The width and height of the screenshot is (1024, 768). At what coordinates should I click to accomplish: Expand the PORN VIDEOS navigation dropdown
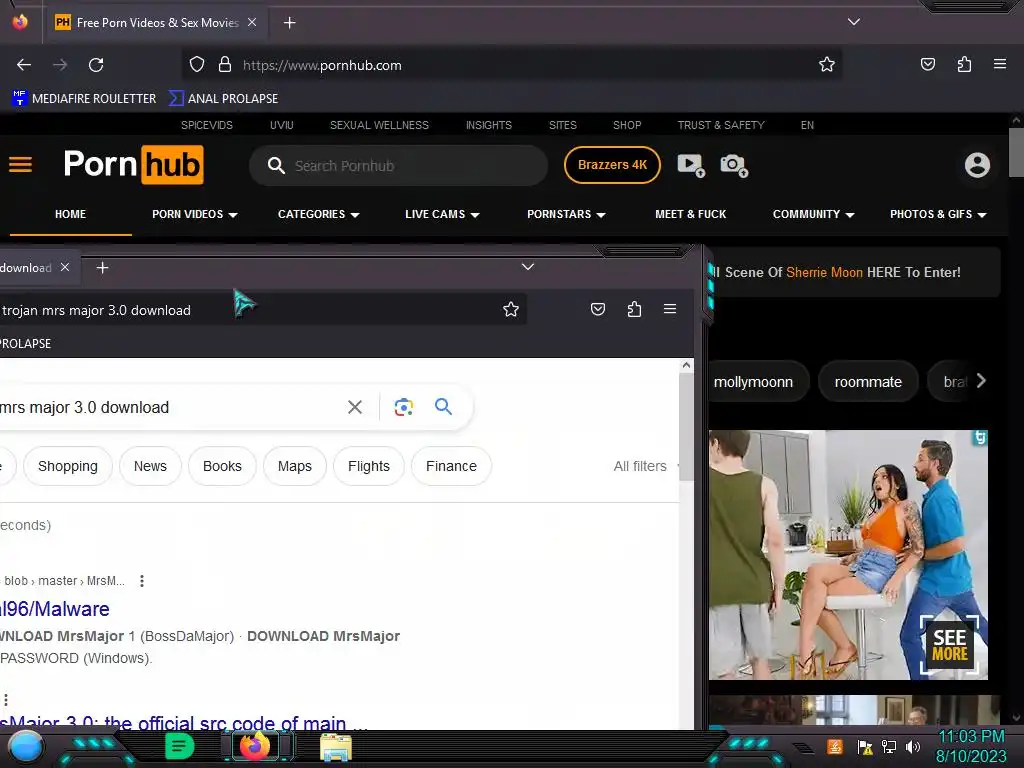[195, 214]
